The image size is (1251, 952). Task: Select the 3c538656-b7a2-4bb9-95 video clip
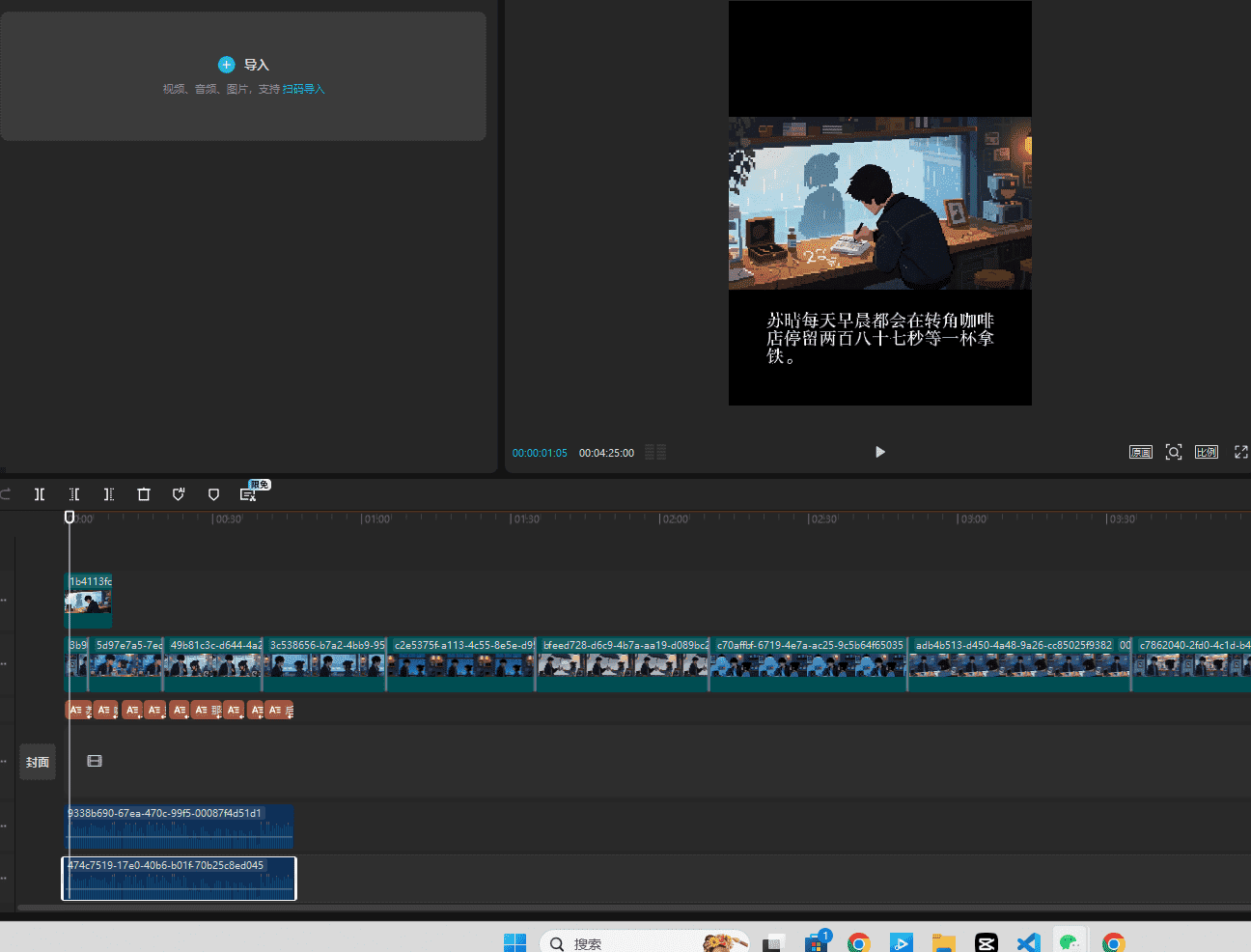[325, 664]
